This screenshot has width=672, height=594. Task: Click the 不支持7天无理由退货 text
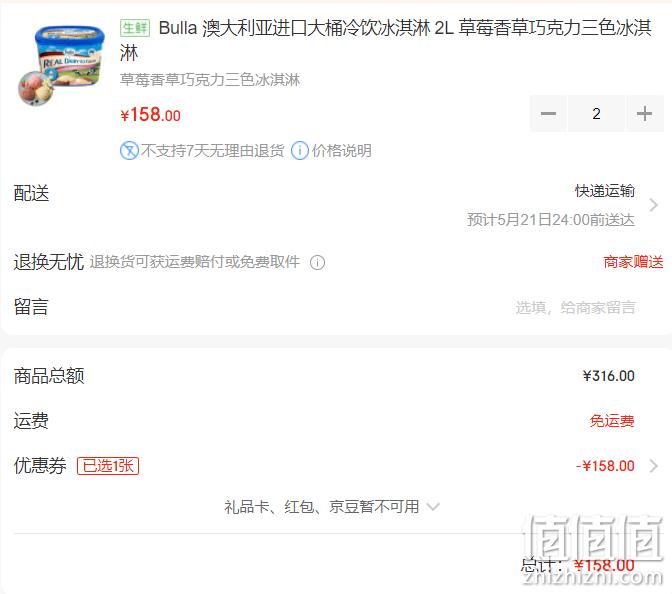(213, 151)
